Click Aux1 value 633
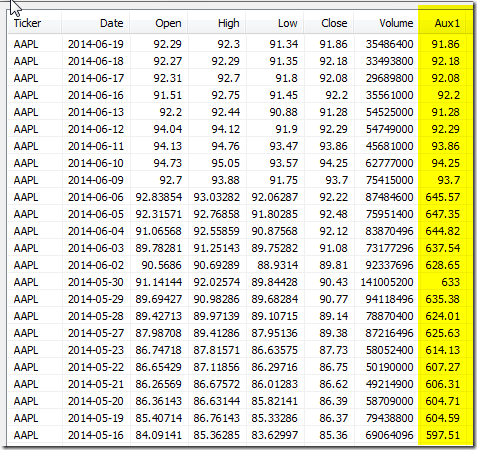 pos(451,282)
